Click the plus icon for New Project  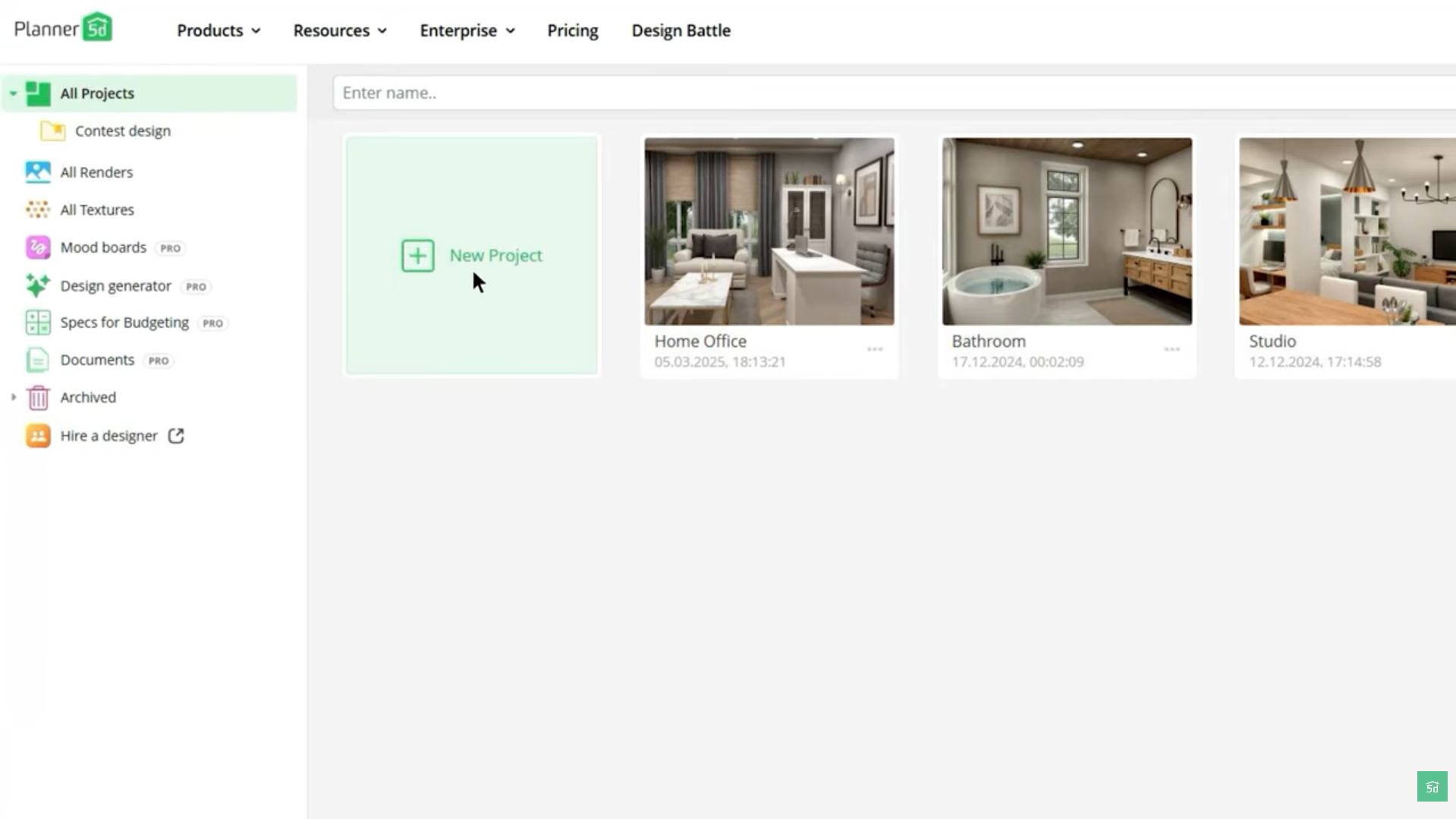pyautogui.click(x=418, y=256)
